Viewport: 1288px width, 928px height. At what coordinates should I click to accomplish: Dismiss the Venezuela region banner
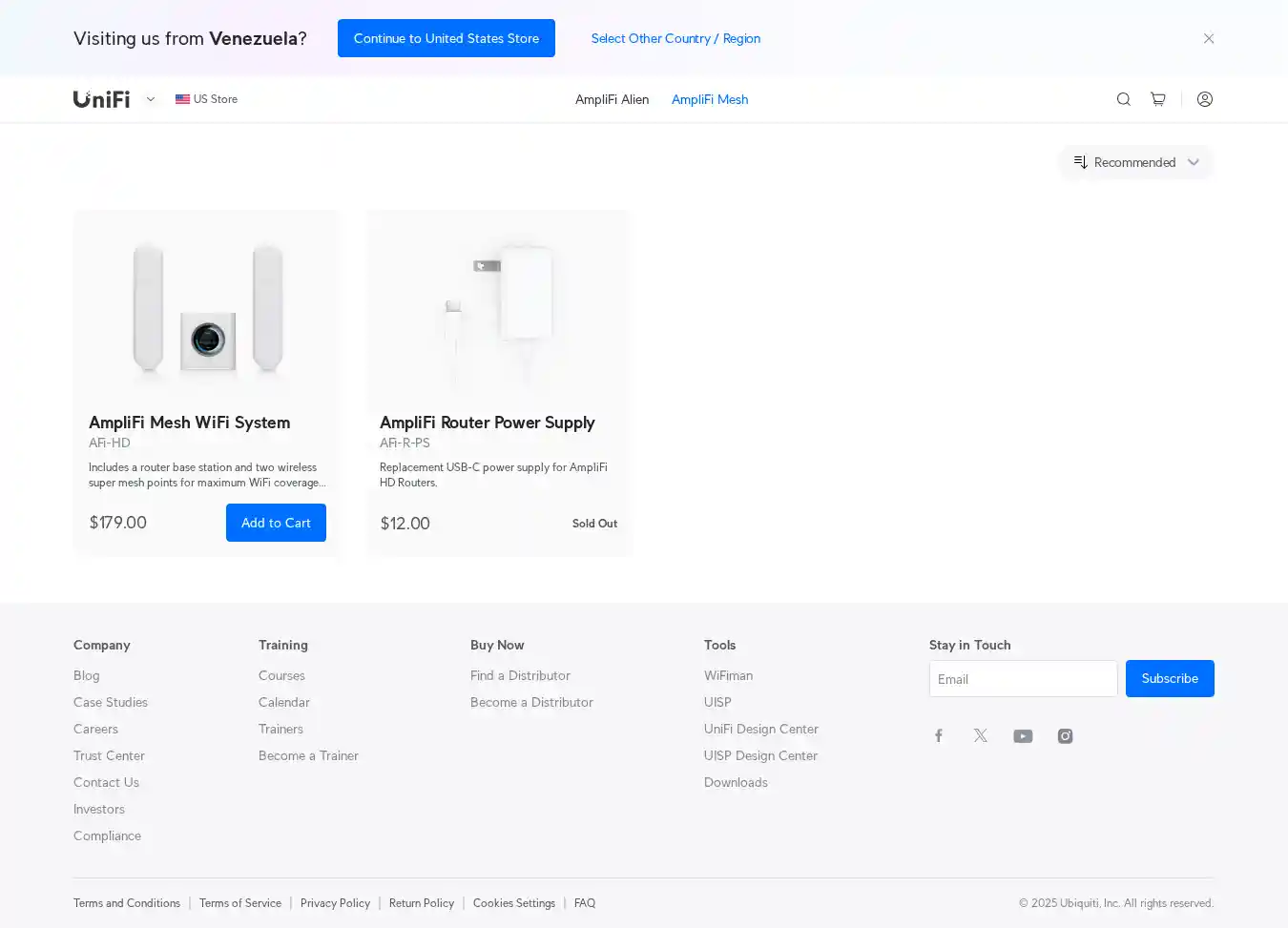pyautogui.click(x=1208, y=38)
